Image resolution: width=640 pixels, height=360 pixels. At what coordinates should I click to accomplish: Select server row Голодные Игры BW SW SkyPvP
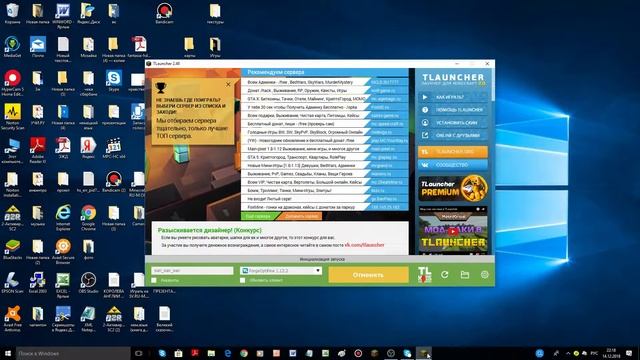325,132
